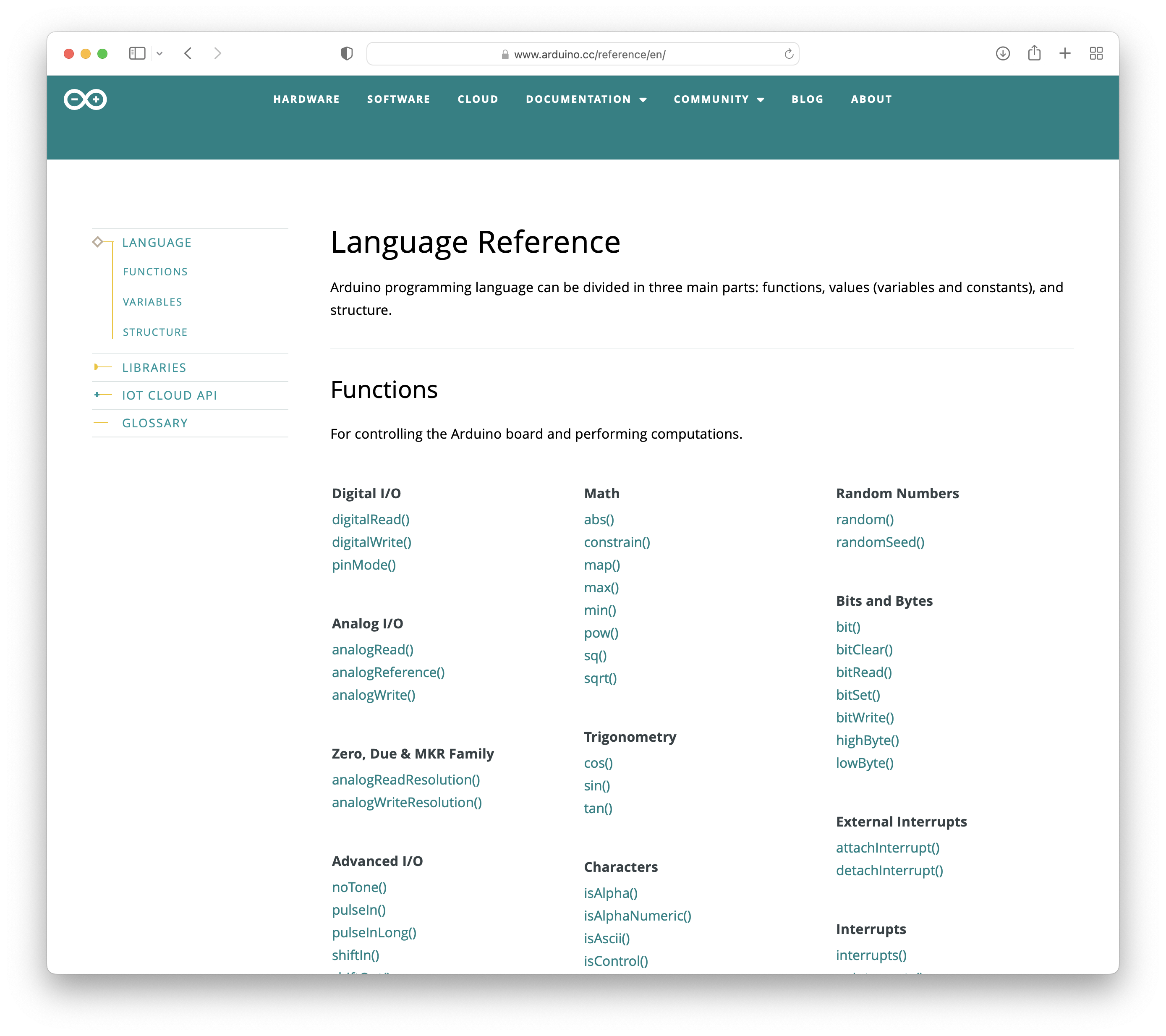
Task: Go forward with the forward arrow
Action: coord(217,54)
